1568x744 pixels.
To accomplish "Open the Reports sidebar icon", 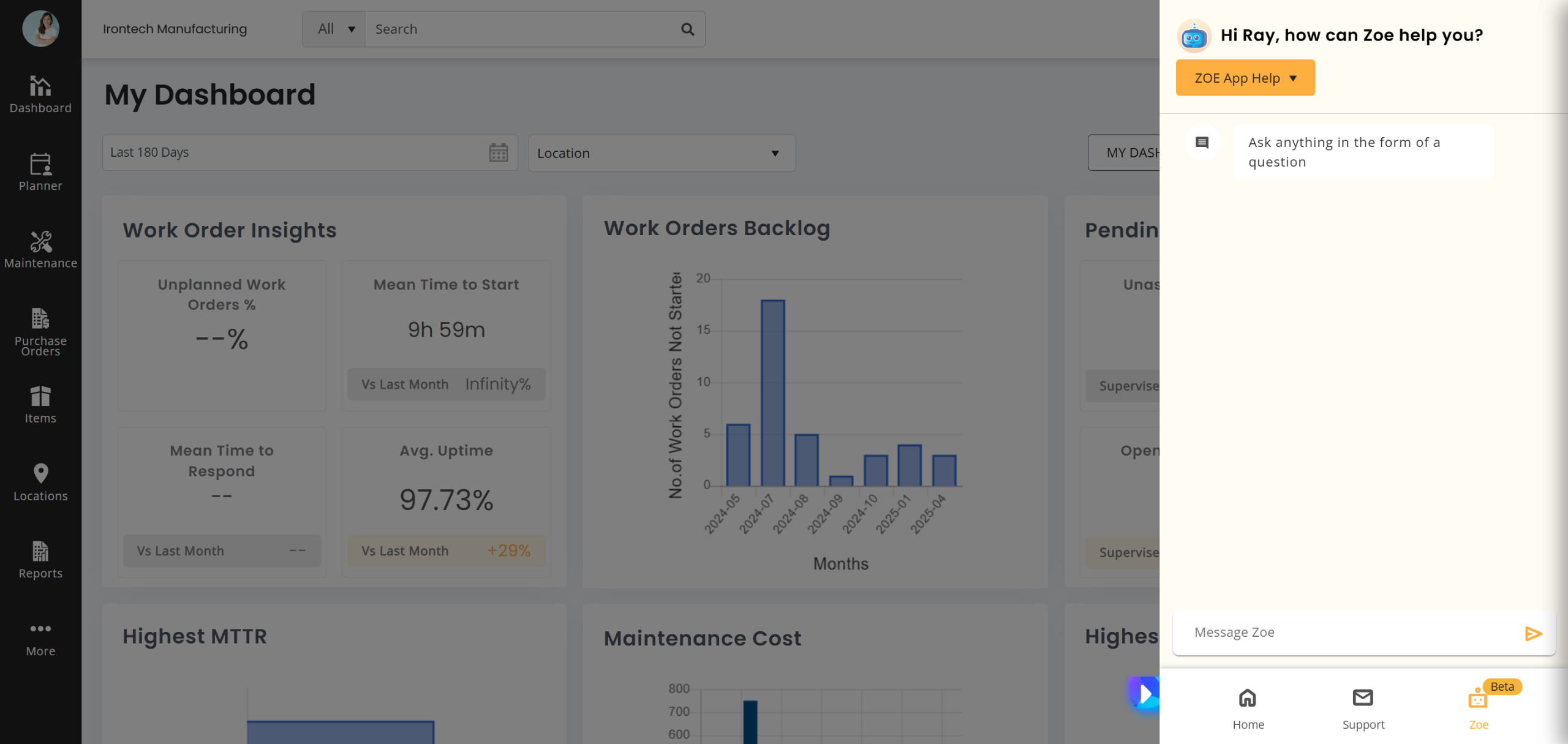I will pyautogui.click(x=40, y=560).
